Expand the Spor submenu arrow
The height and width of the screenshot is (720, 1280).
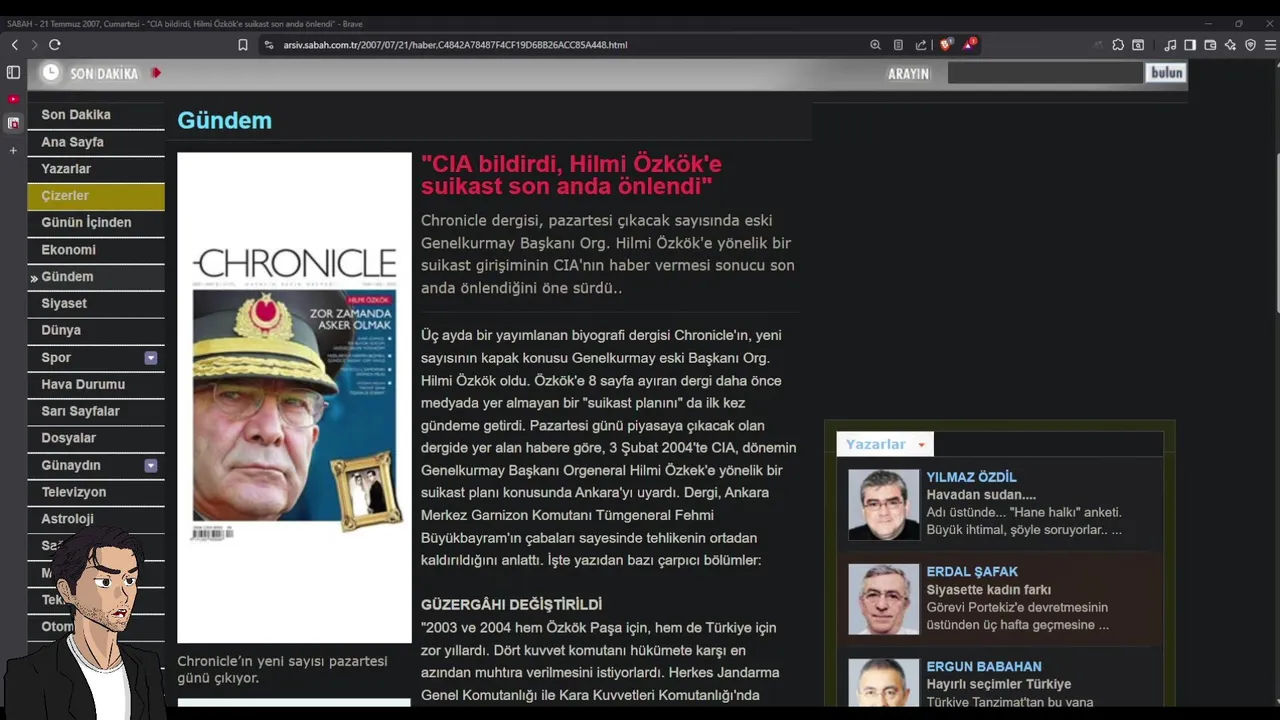(x=151, y=358)
